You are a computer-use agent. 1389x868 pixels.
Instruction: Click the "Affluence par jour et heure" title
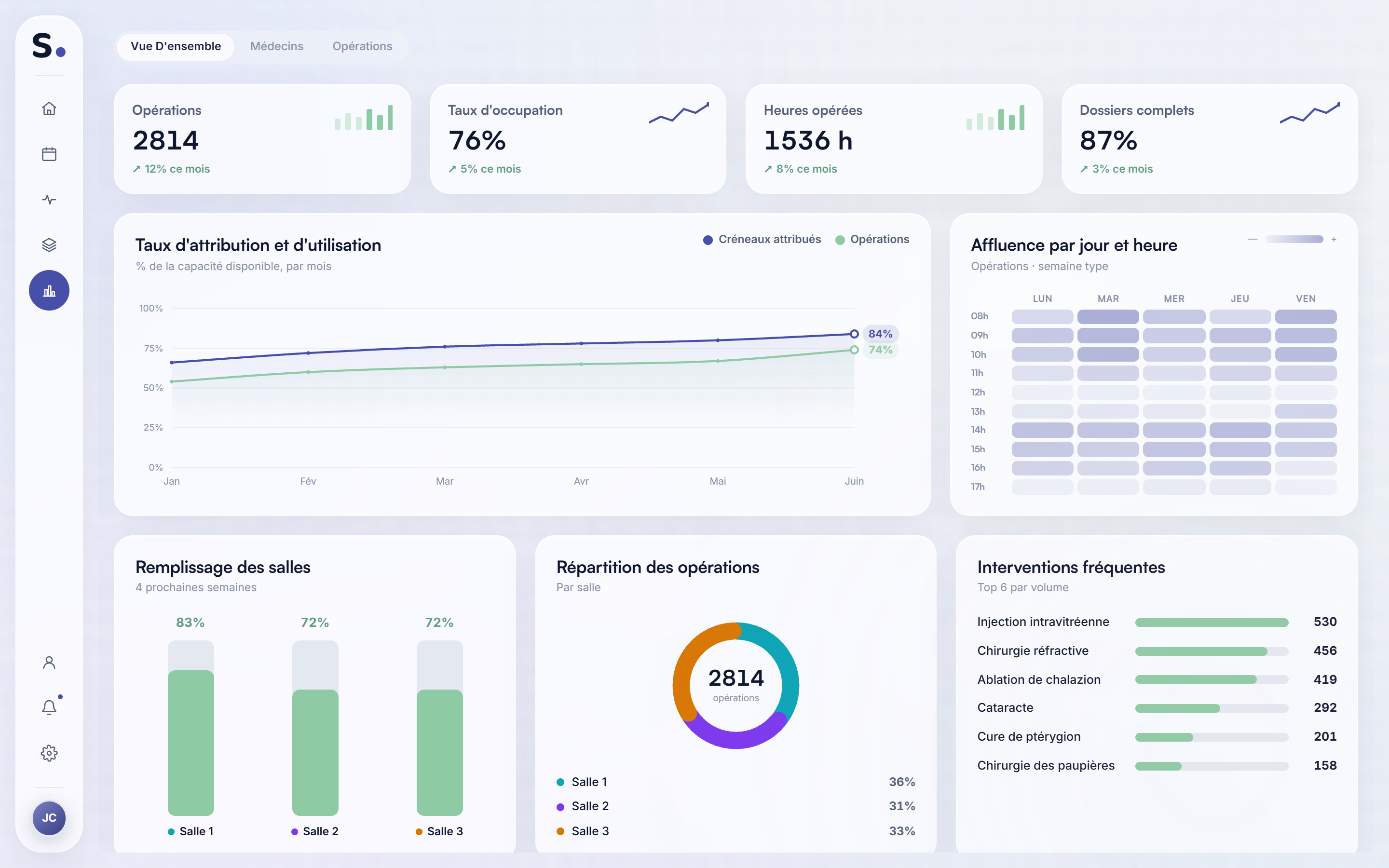pos(1074,245)
